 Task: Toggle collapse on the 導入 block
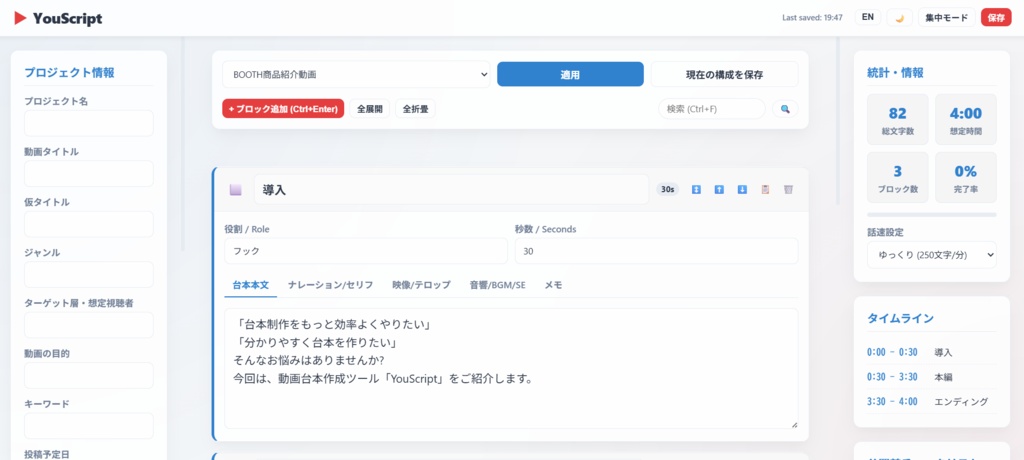point(696,189)
